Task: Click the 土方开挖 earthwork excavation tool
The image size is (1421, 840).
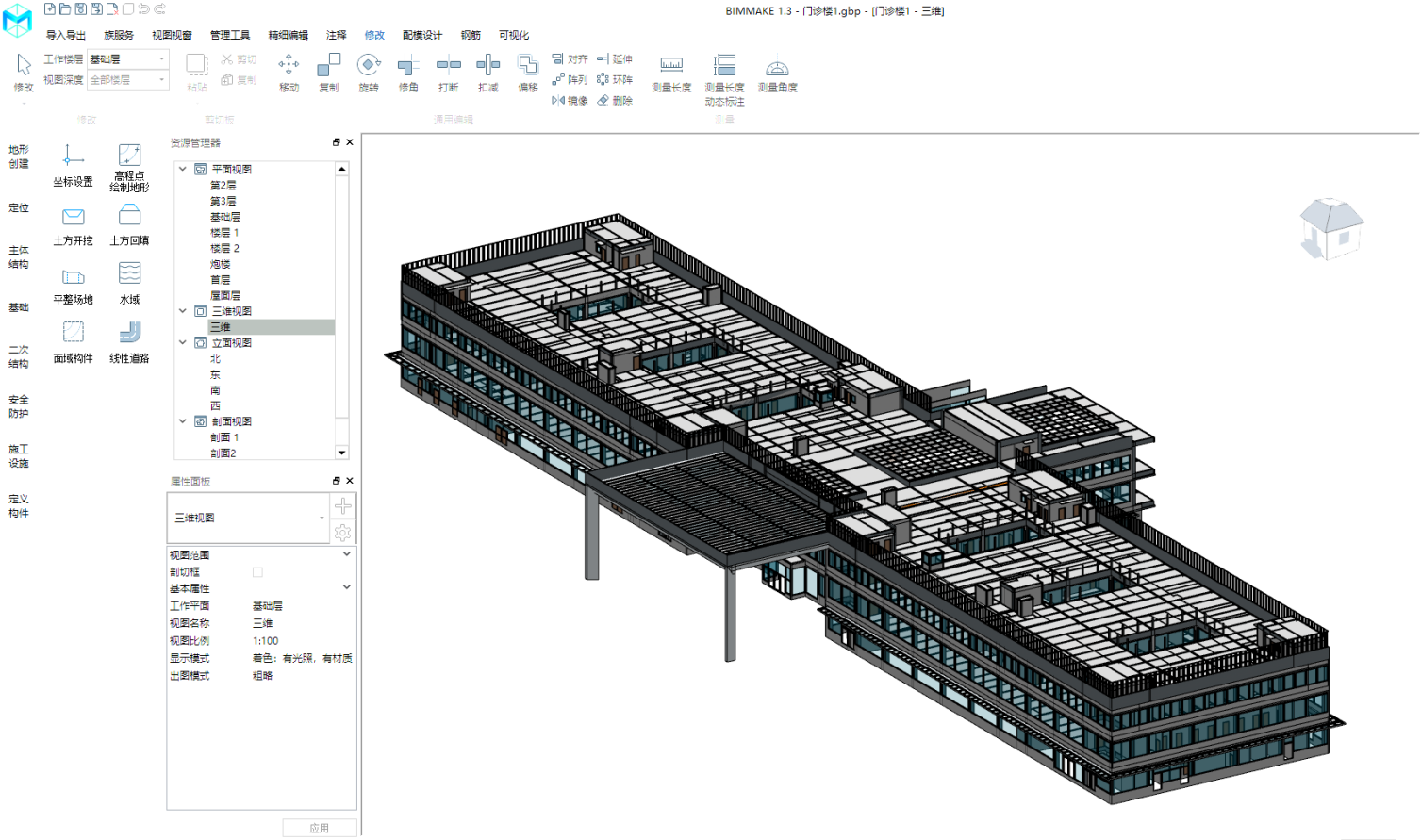Action: click(x=73, y=226)
